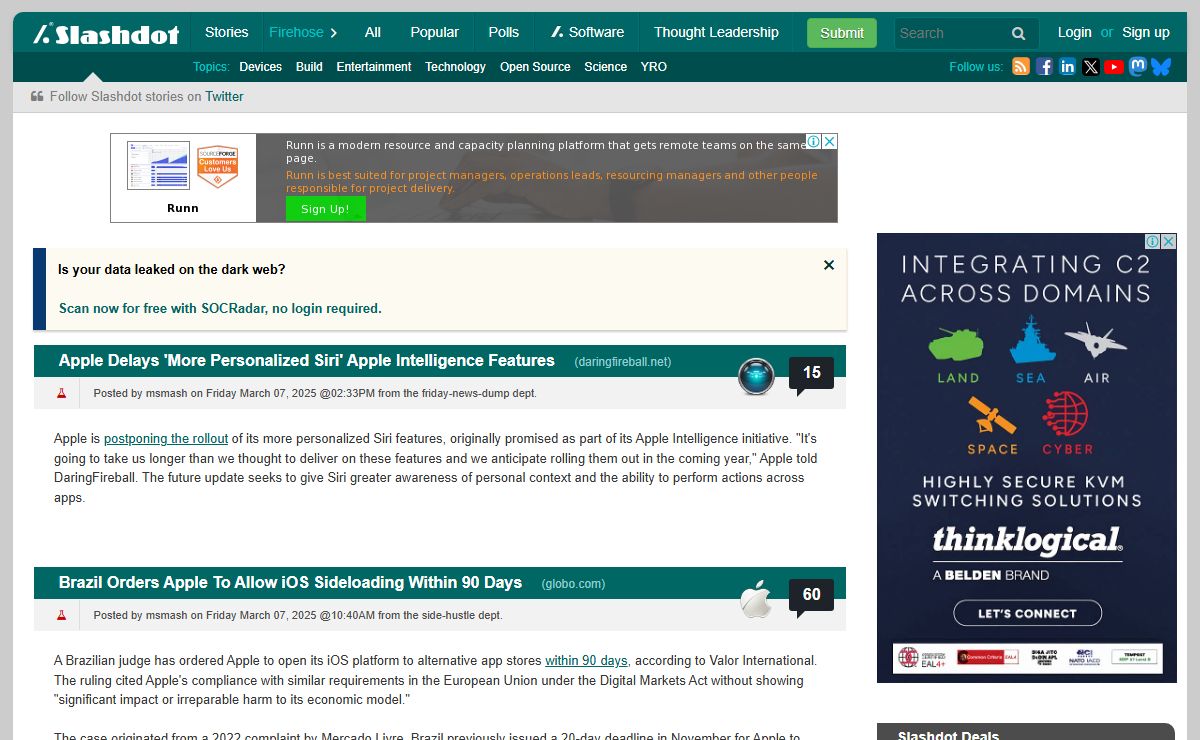The height and width of the screenshot is (740, 1200).
Task: Follow Slashdot on Mastodon icon
Action: [1138, 67]
